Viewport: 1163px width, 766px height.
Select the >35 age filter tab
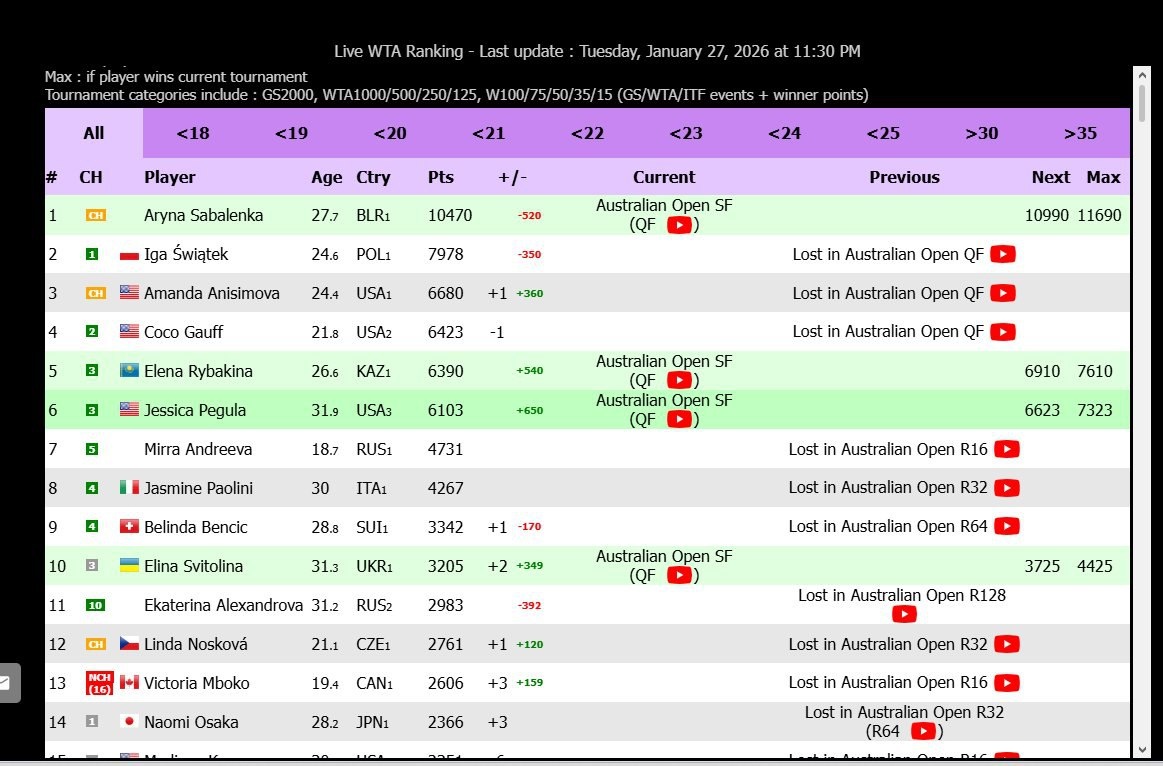point(1081,133)
